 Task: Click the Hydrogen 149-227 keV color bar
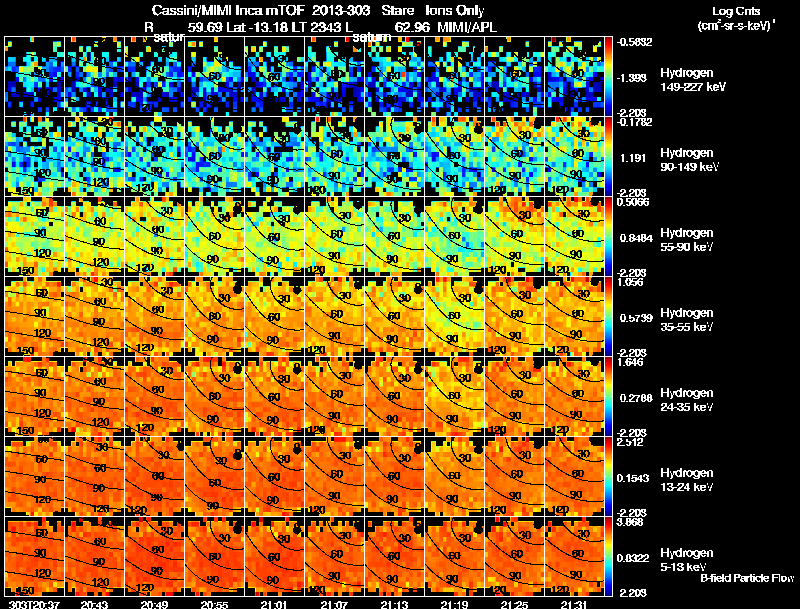608,77
